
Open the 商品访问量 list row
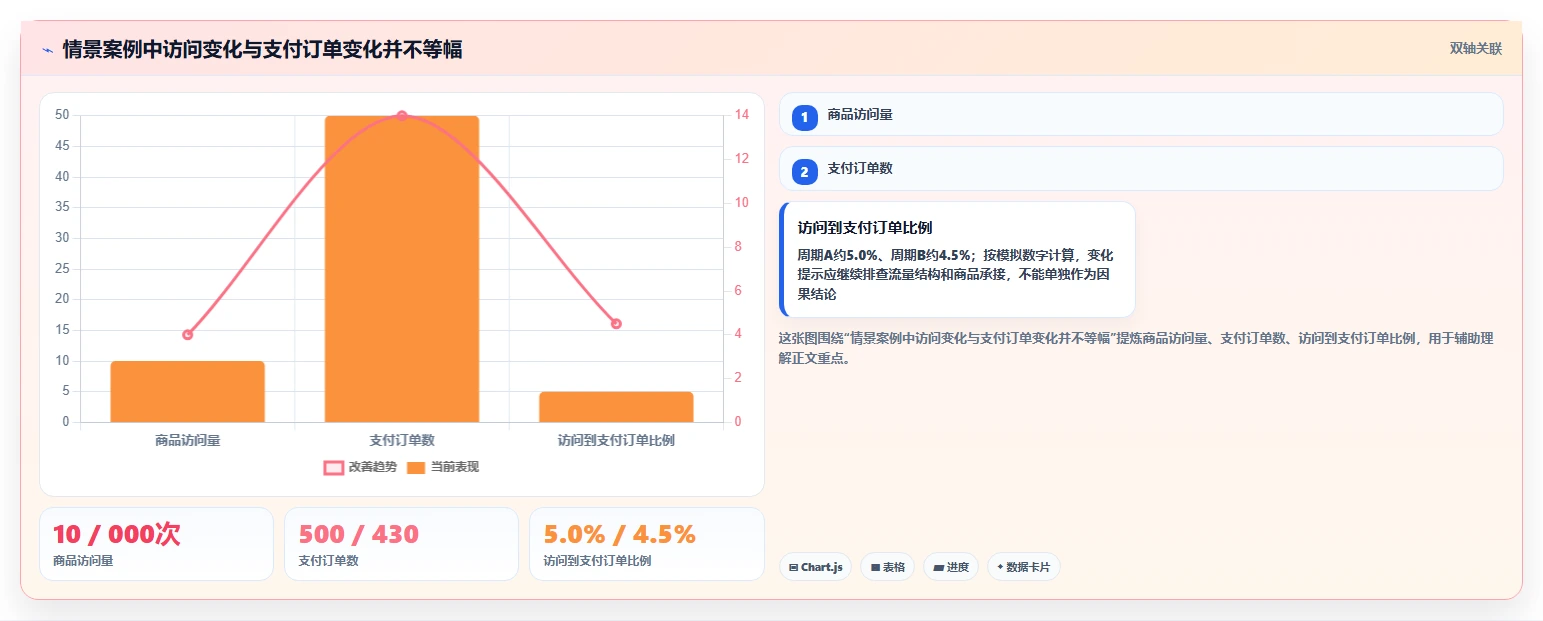[1141, 114]
